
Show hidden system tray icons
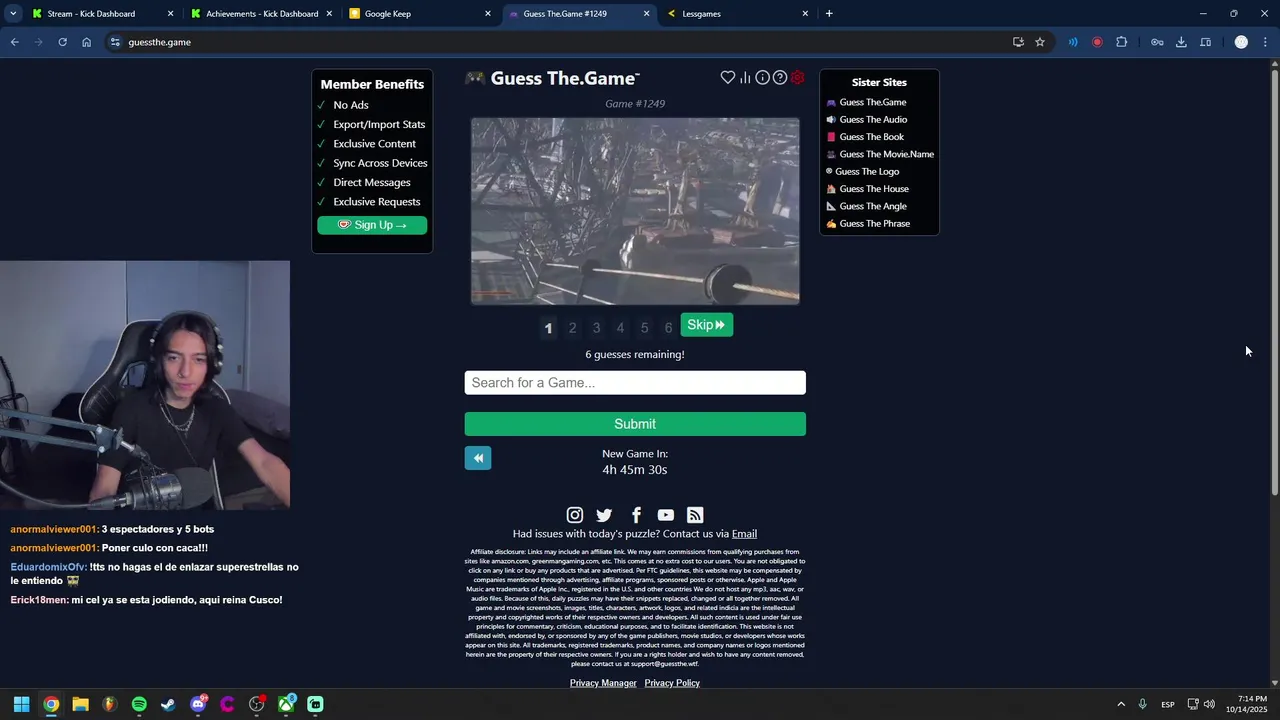pyautogui.click(x=1121, y=704)
